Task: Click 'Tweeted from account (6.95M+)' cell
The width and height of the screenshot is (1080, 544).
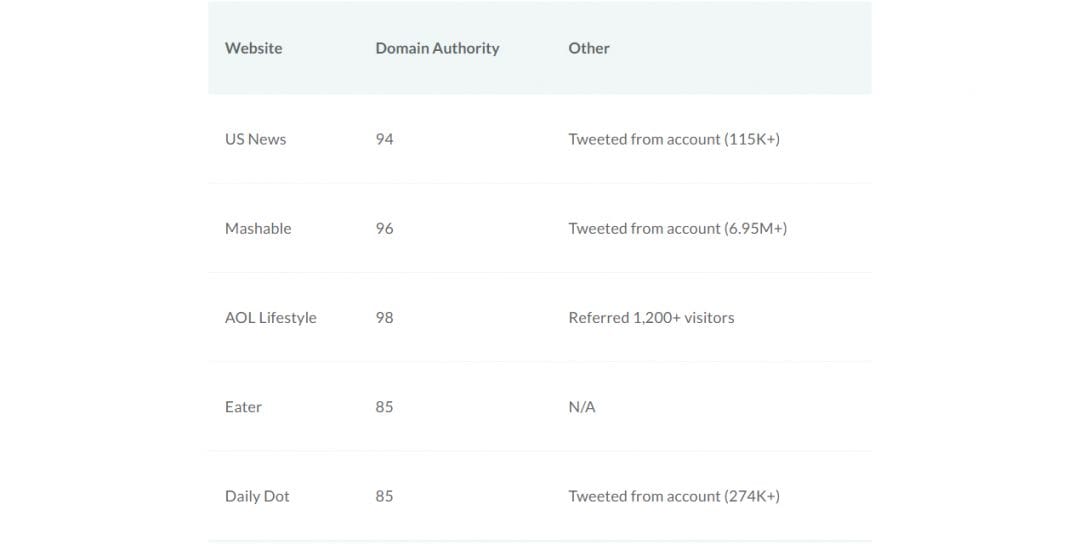Action: (678, 229)
